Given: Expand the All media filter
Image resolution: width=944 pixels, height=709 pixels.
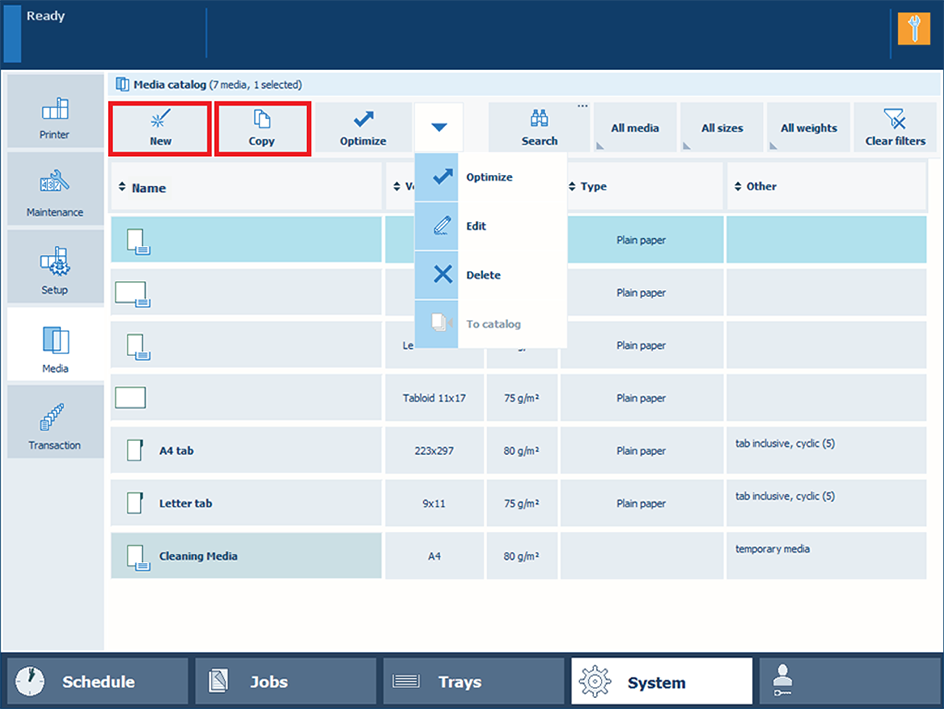Looking at the screenshot, I should (x=634, y=128).
